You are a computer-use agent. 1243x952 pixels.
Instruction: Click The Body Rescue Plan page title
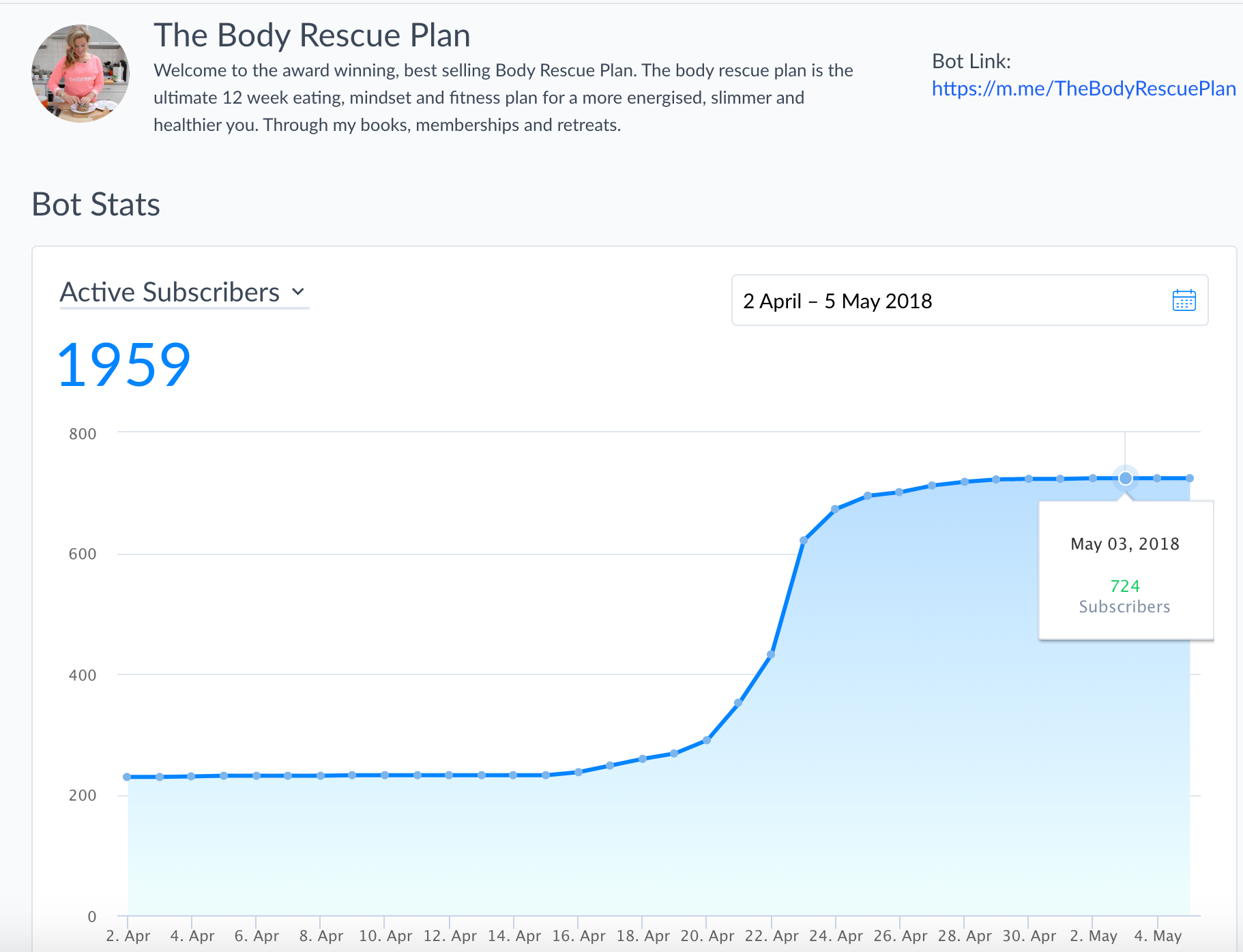[312, 35]
